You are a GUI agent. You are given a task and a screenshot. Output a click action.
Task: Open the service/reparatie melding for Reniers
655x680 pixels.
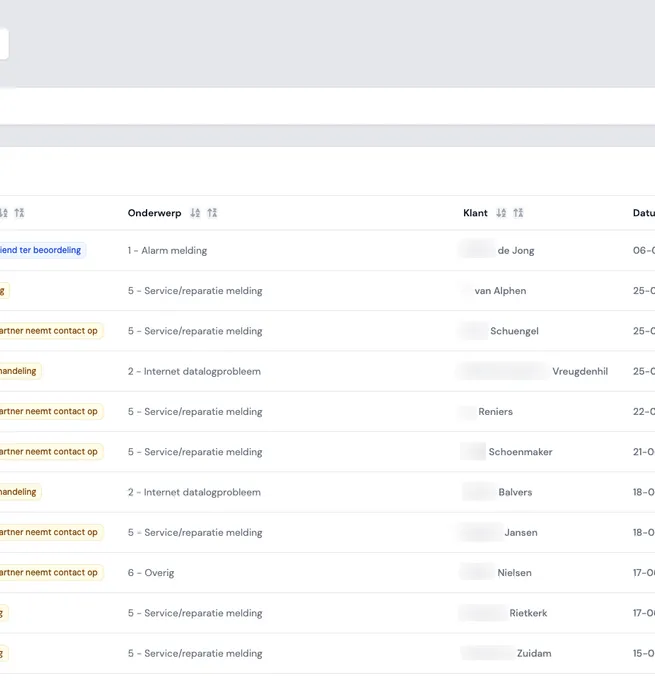pos(195,412)
